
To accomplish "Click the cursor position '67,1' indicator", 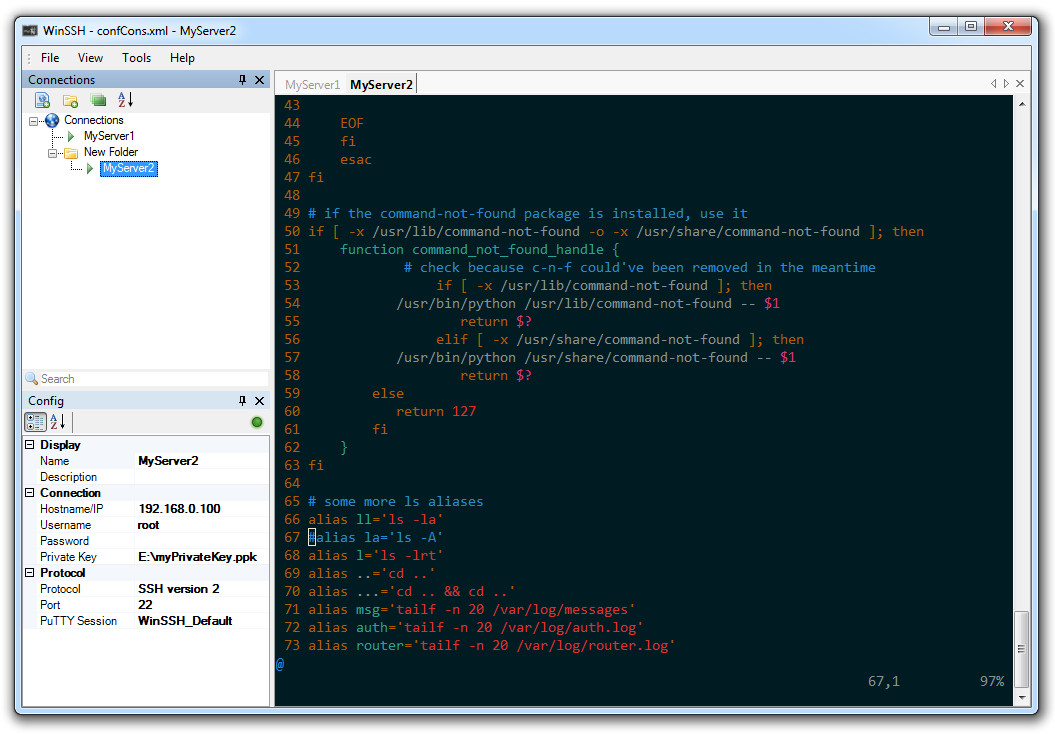I will (883, 682).
